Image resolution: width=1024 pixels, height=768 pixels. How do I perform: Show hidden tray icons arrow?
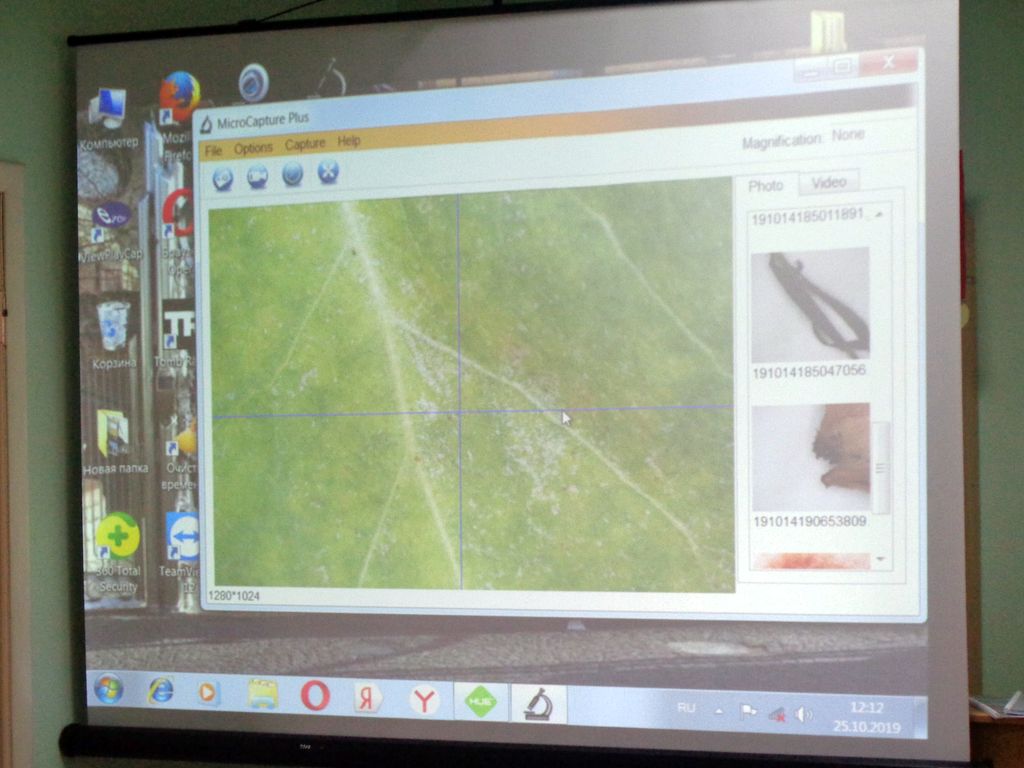718,711
